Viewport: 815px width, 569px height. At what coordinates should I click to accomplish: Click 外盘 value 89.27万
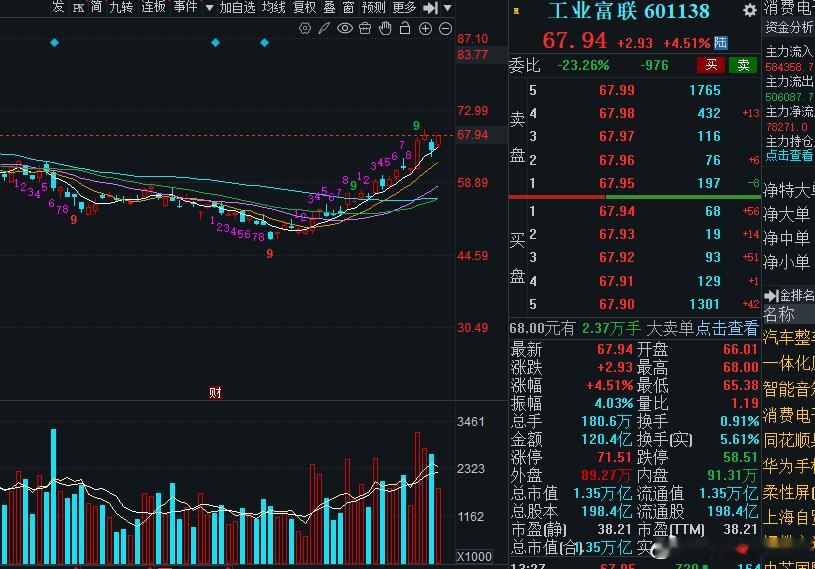pos(606,475)
